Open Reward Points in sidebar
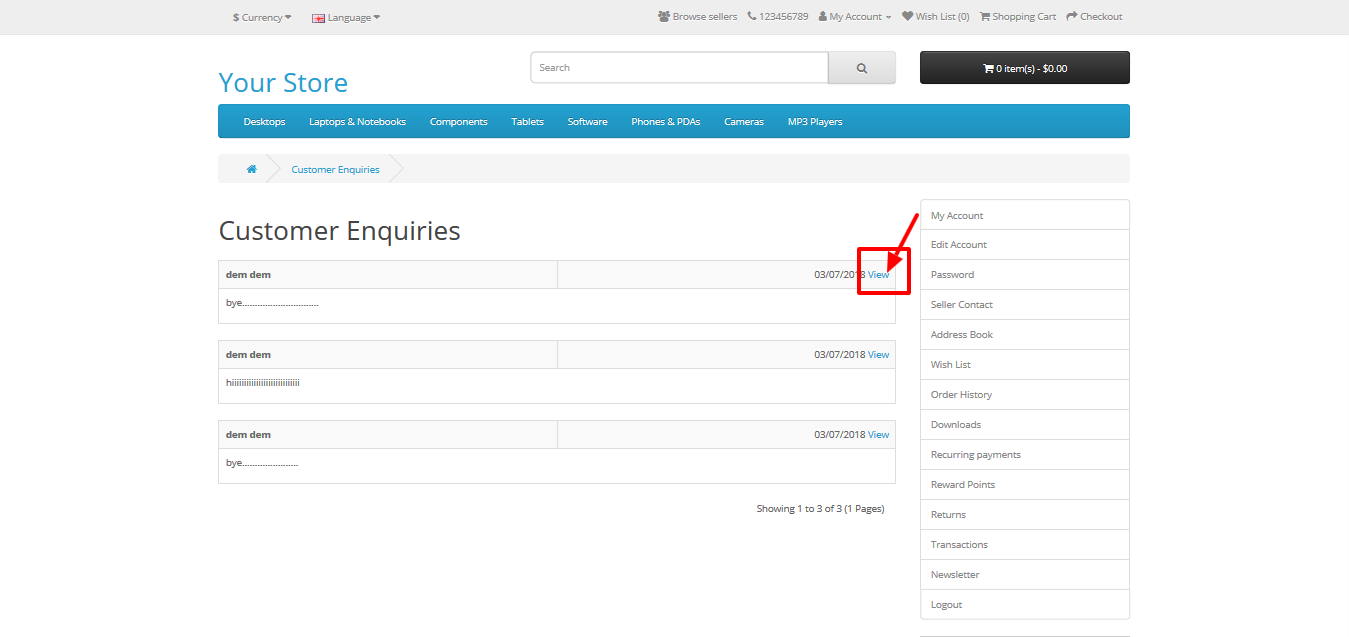The image size is (1349, 637). point(1025,485)
